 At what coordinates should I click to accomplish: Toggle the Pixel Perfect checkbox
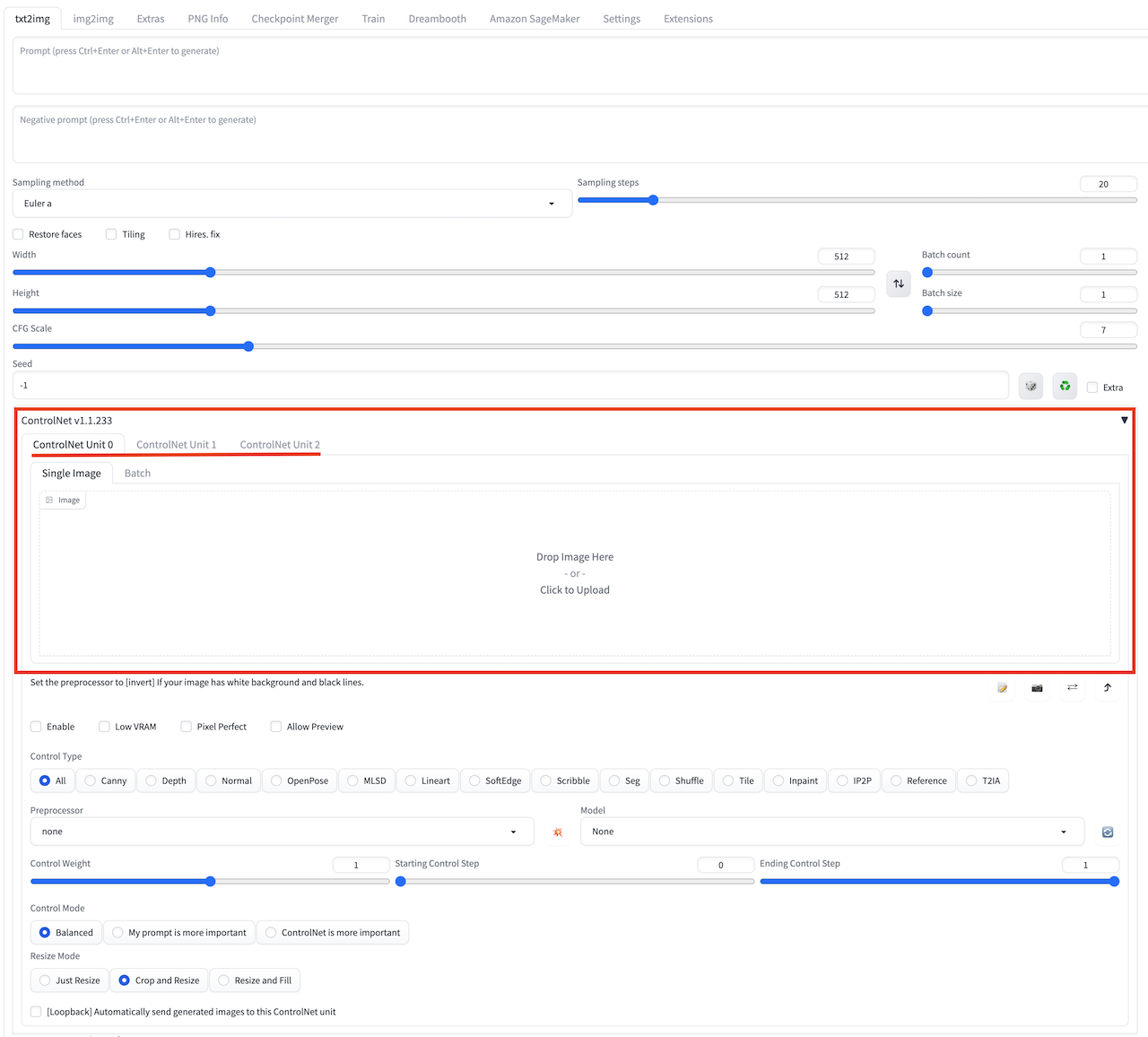(187, 727)
